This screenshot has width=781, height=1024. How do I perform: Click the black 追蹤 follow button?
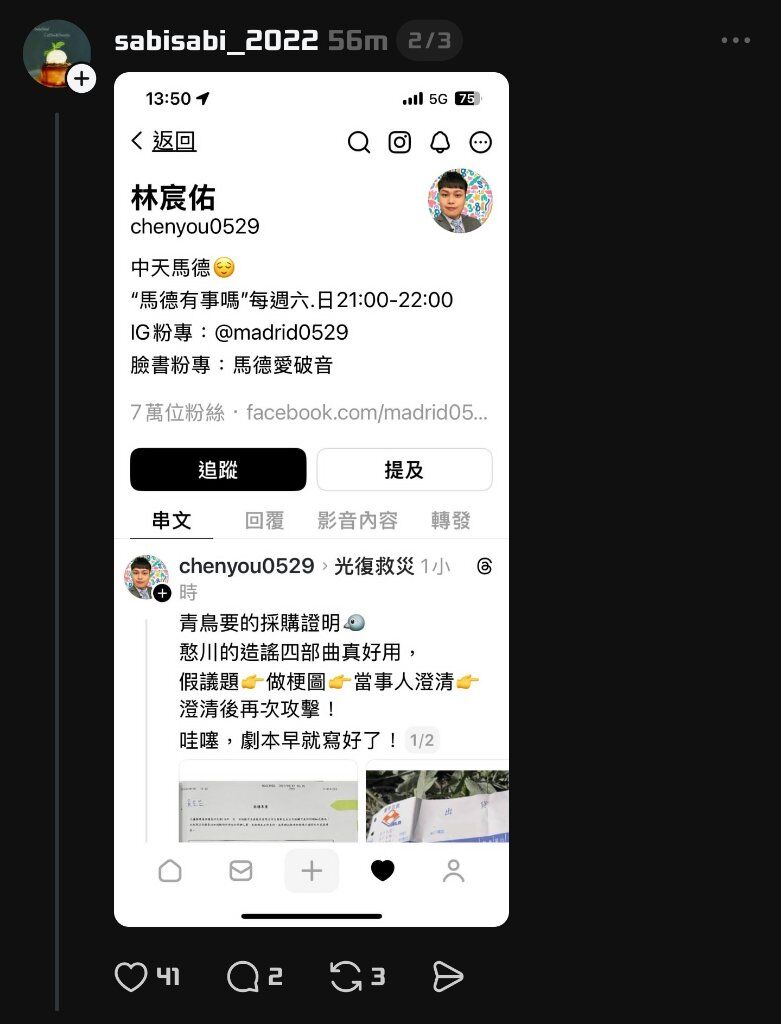[x=218, y=470]
